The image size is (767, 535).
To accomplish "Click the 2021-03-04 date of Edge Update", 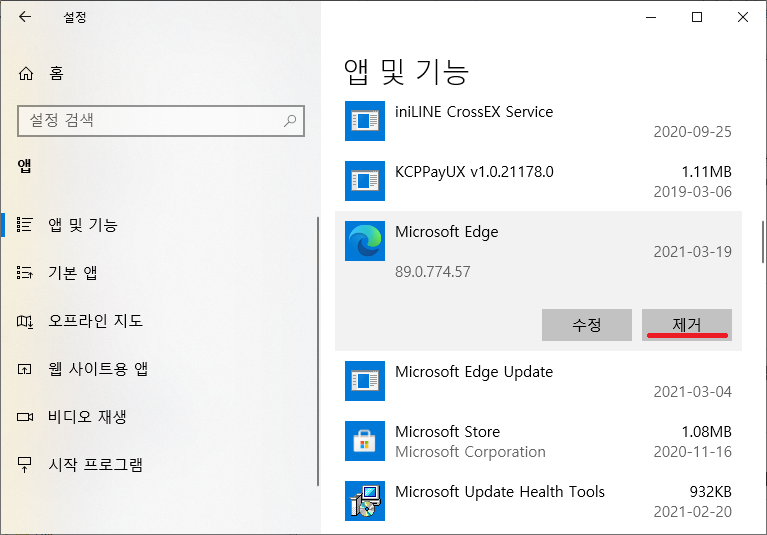I will pos(693,392).
